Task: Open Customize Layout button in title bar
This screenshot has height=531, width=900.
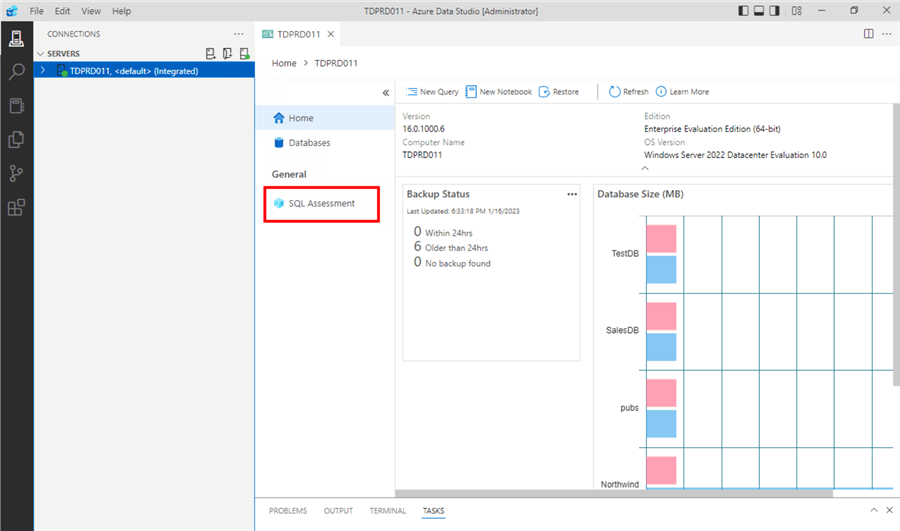Action: [797, 11]
